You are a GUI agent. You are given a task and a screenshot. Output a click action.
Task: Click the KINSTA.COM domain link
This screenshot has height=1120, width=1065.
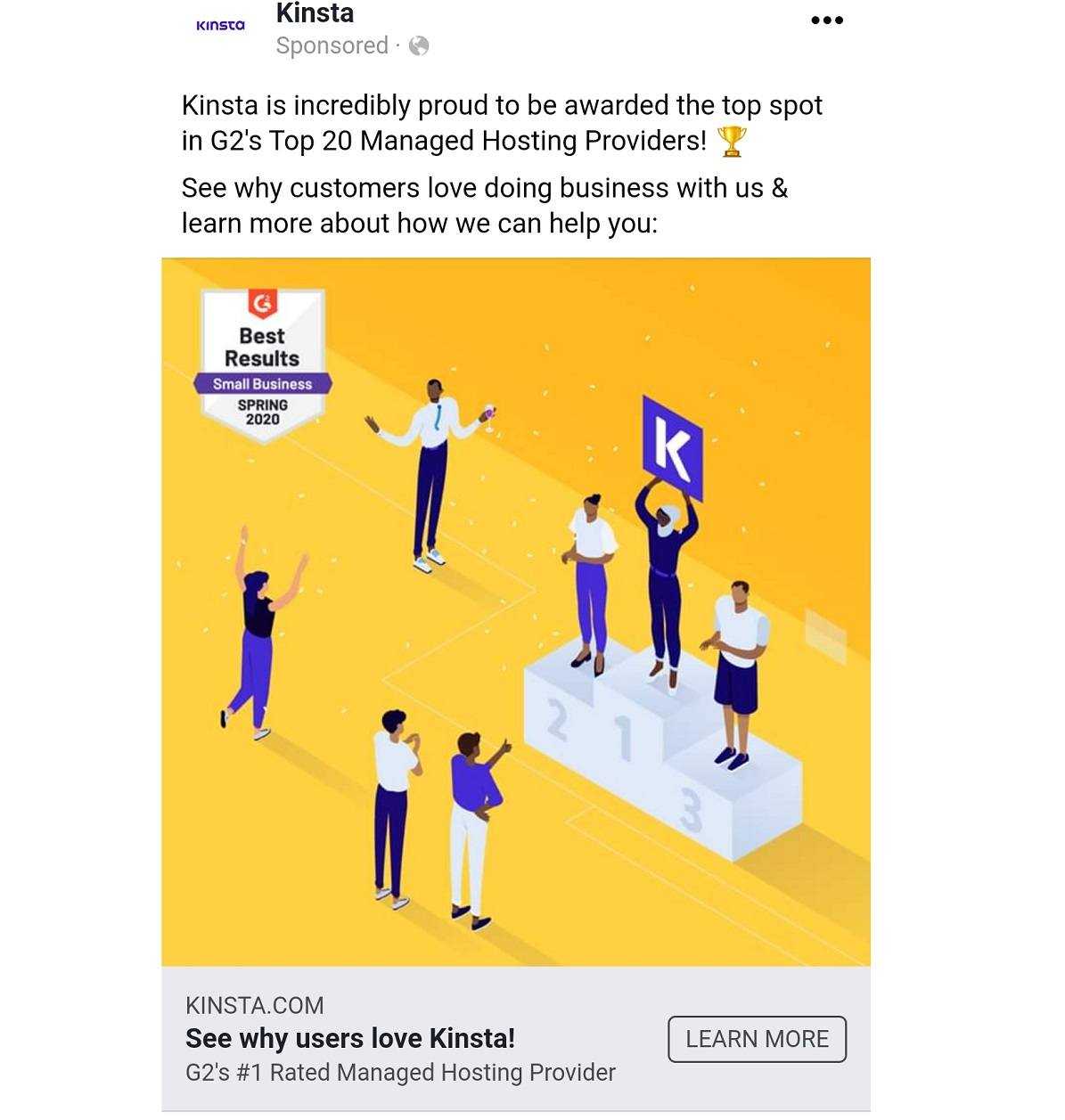255,1006
